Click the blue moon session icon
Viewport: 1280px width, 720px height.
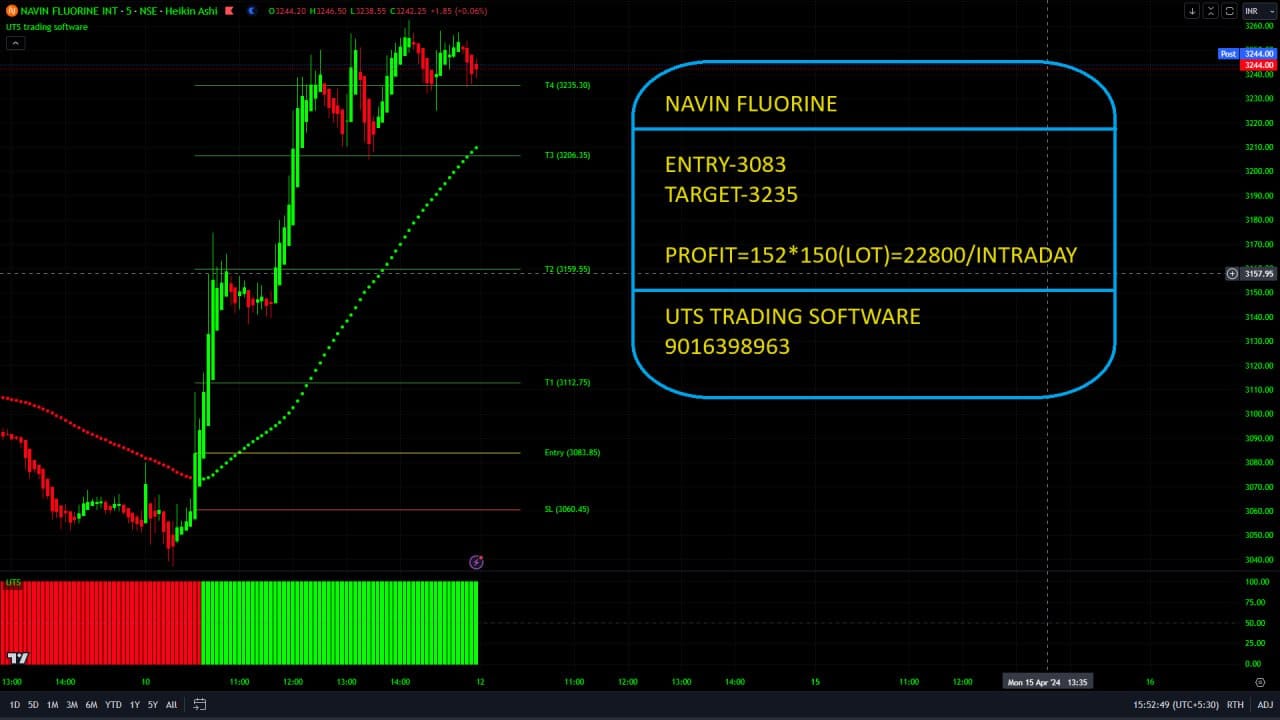(x=251, y=11)
